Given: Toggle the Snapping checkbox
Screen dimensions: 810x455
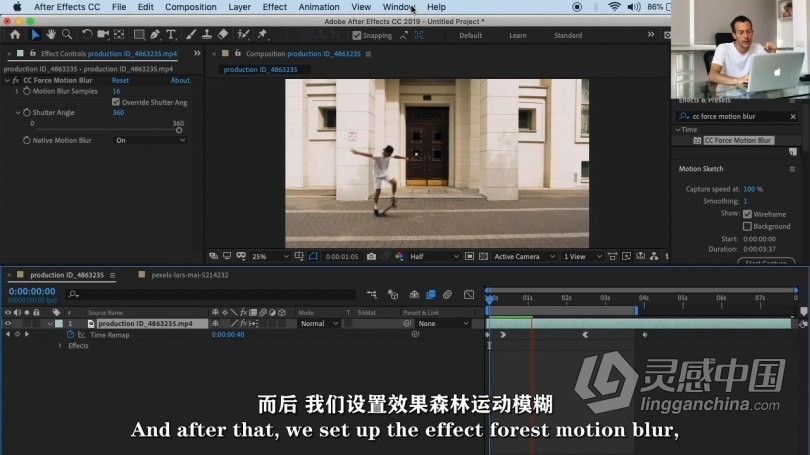Looking at the screenshot, I should coord(356,35).
